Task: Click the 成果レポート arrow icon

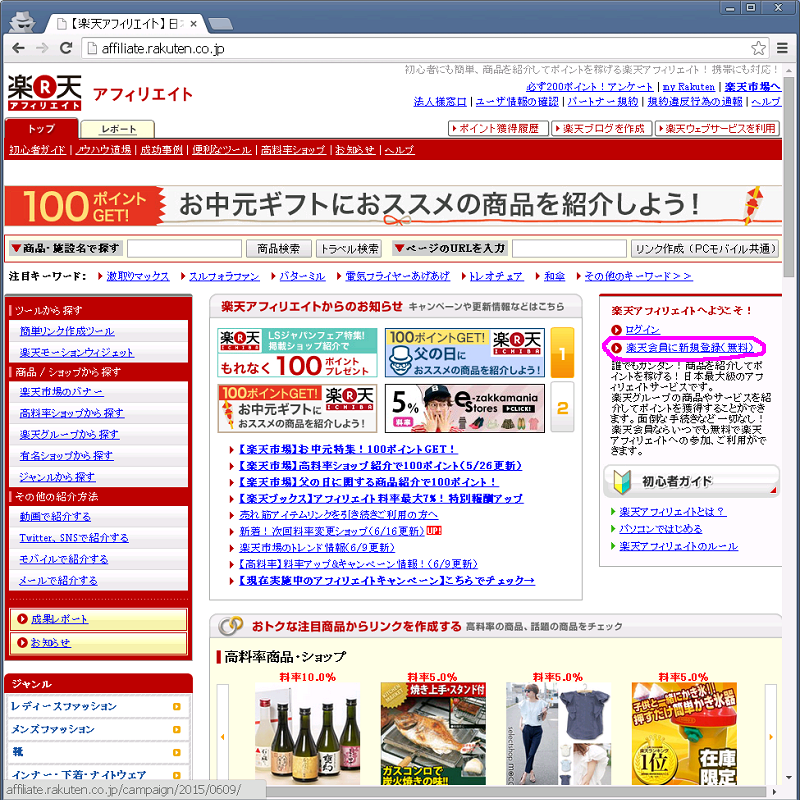Action: coord(22,619)
